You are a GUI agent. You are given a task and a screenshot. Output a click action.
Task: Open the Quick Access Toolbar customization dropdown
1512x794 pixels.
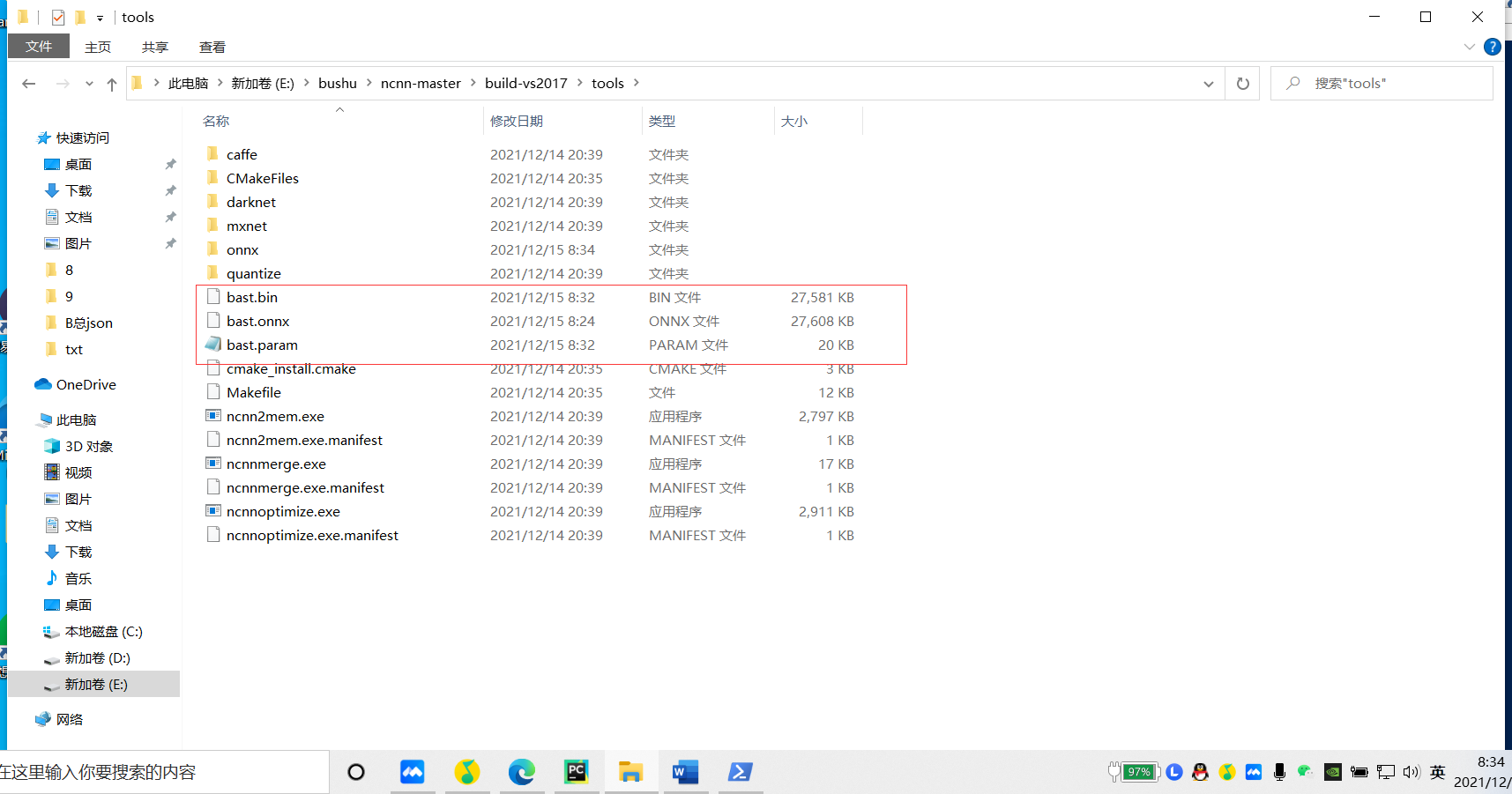[100, 17]
